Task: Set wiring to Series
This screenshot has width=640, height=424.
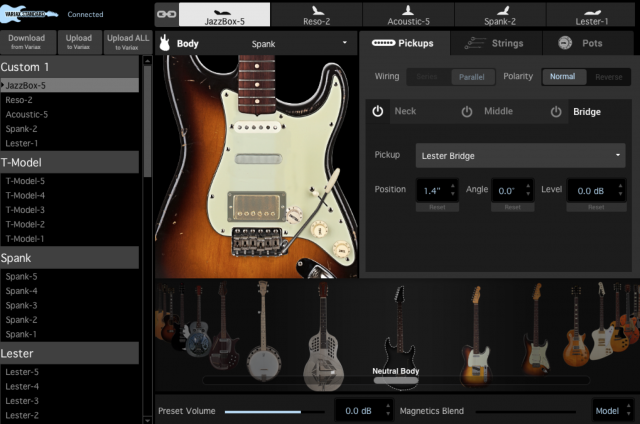Action: (427, 77)
